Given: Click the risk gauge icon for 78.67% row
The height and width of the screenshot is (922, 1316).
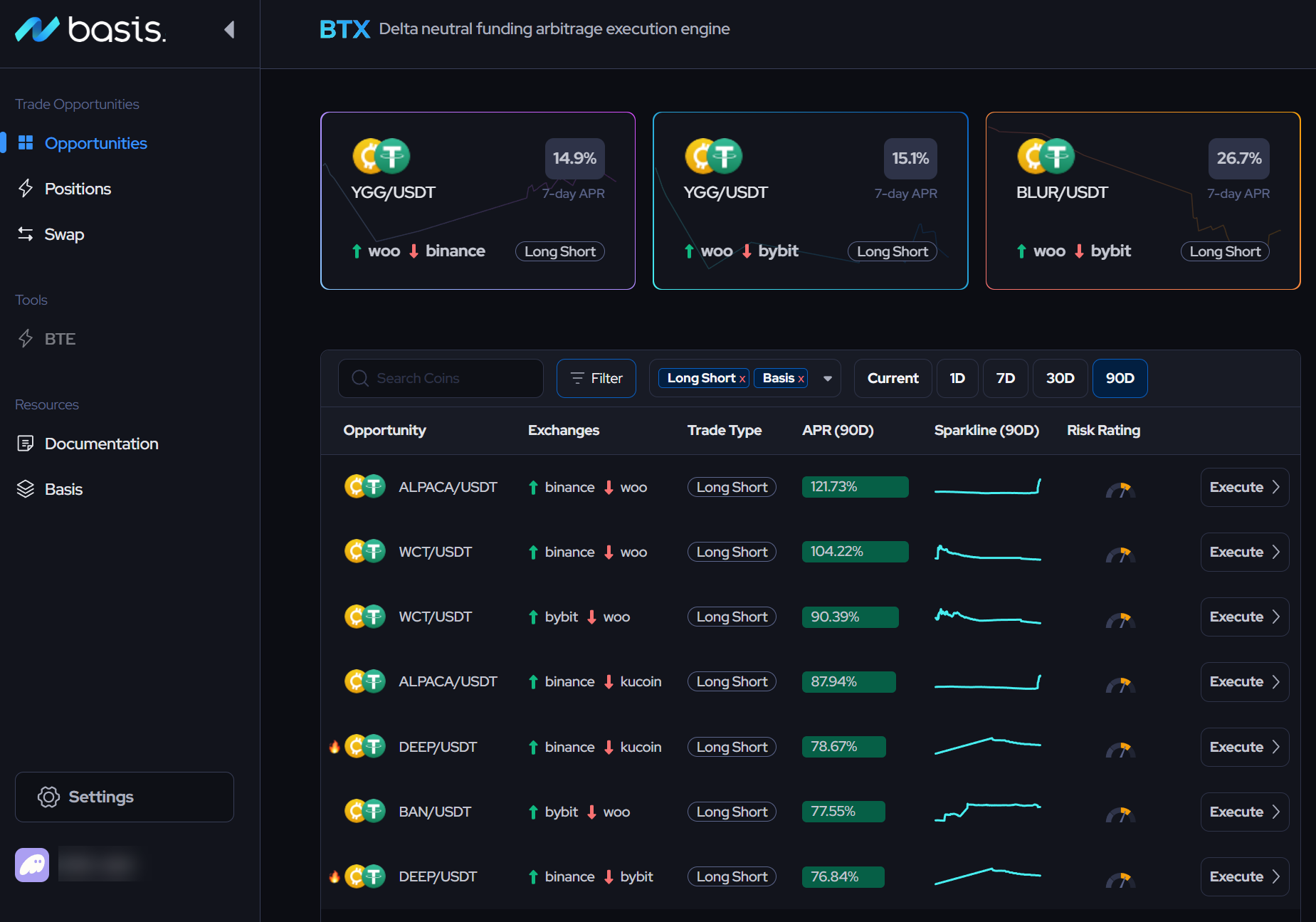Looking at the screenshot, I should (x=1120, y=749).
